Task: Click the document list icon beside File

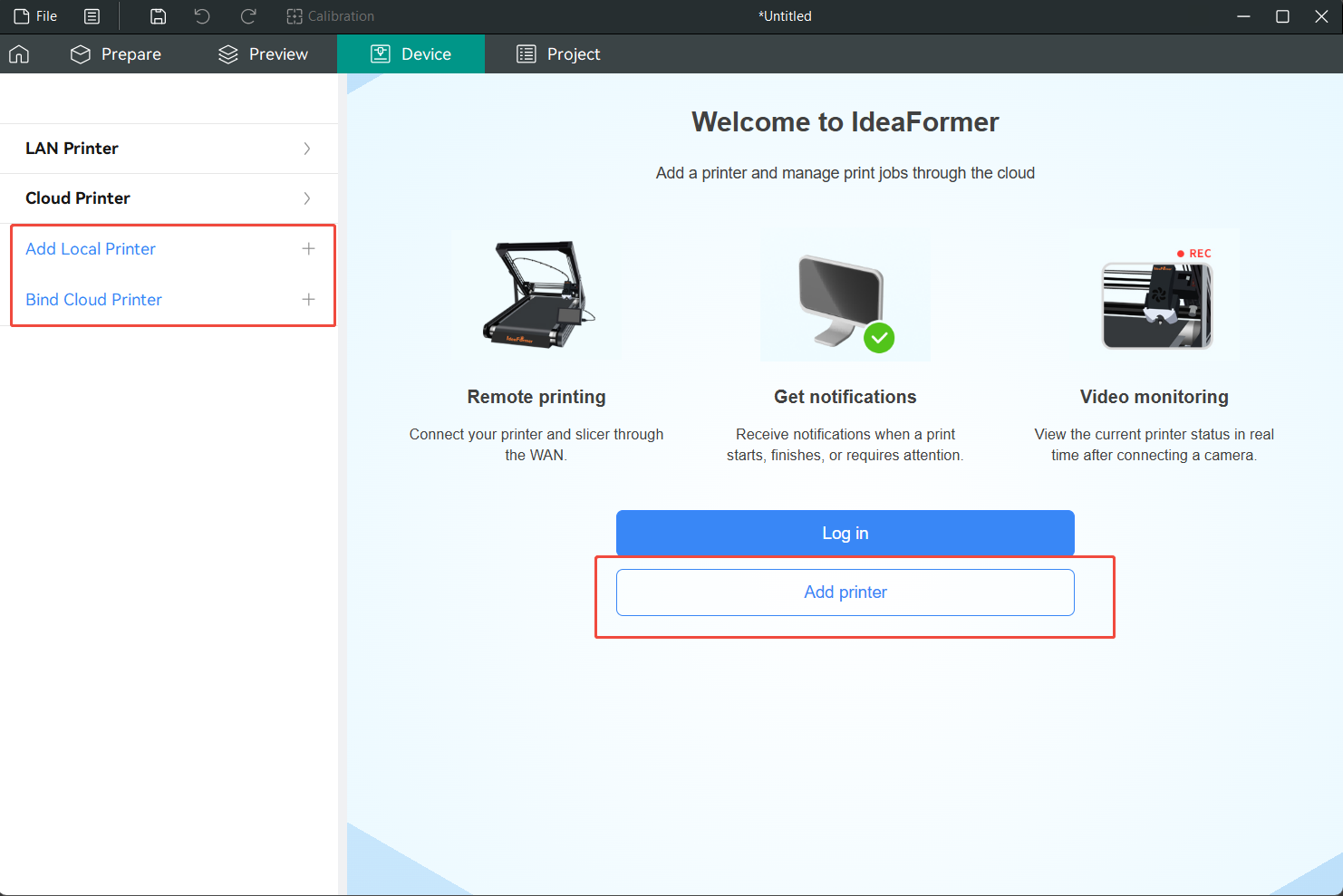Action: point(92,16)
